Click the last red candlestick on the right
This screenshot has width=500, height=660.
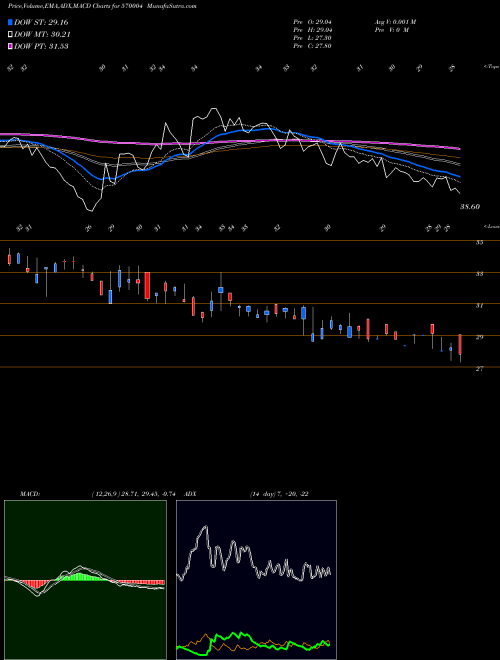460,345
